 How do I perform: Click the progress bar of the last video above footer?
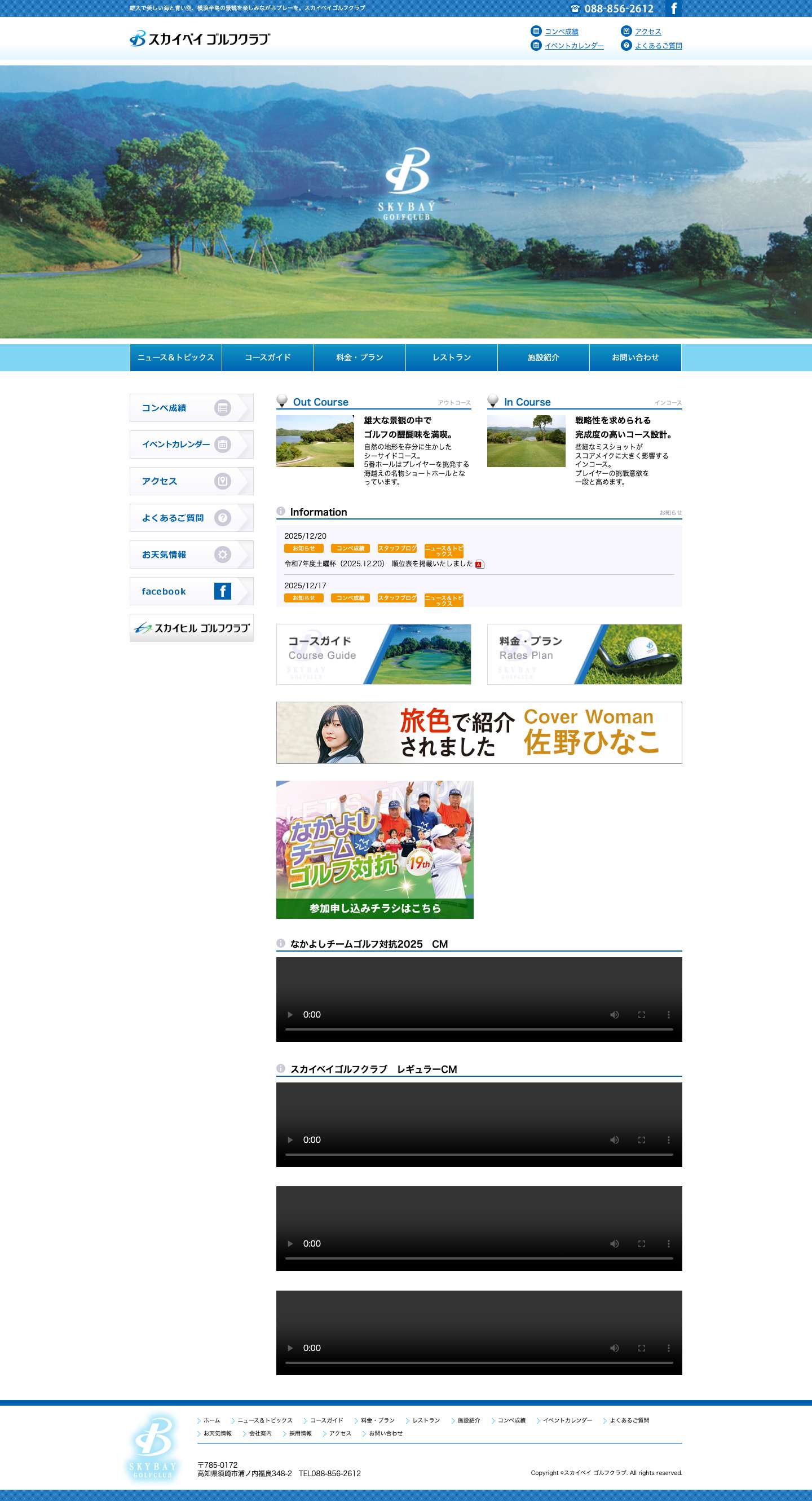(479, 1363)
